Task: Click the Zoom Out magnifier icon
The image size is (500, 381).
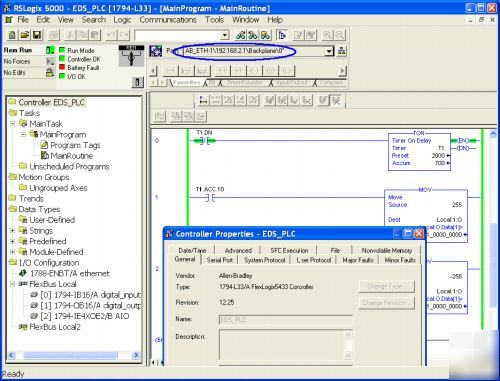Action: click(x=340, y=35)
